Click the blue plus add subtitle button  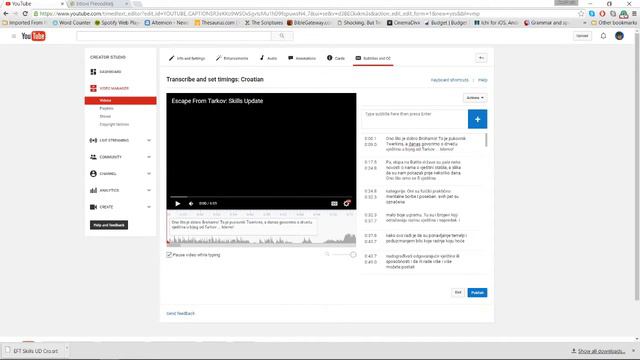[477, 119]
